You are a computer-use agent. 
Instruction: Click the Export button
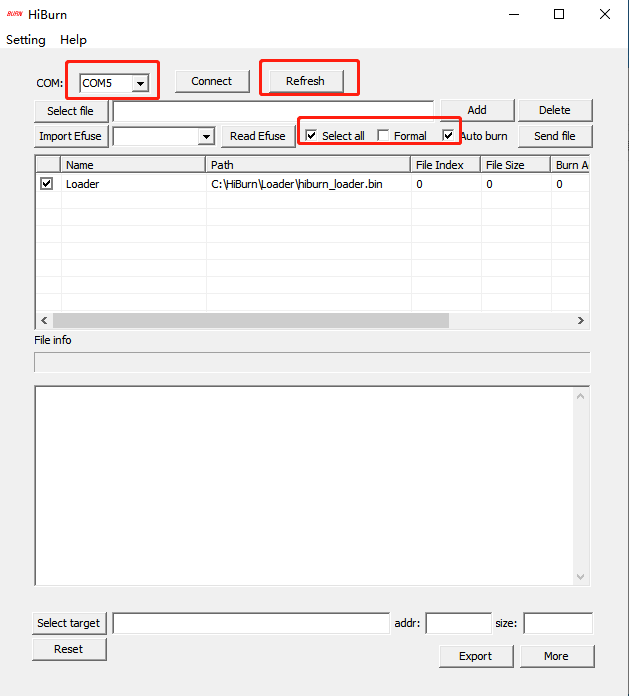[475, 656]
